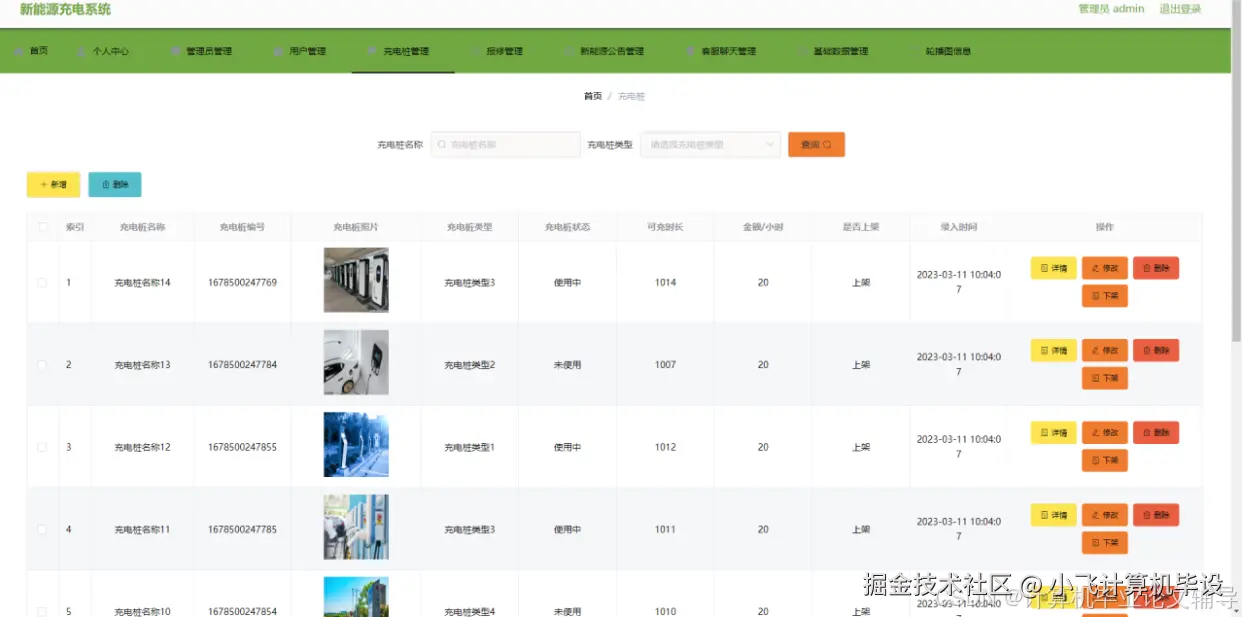1242x617 pixels.
Task: Click the 首页 breadcrumb link
Action: tap(591, 96)
